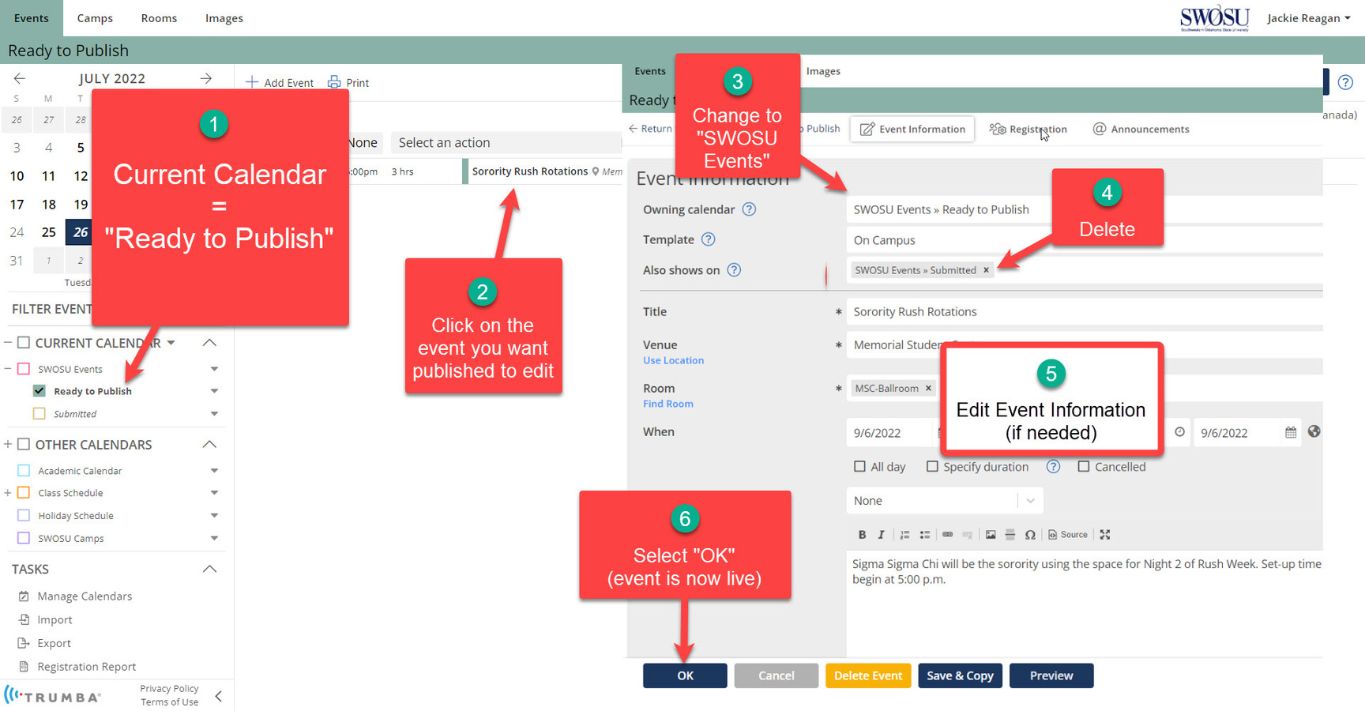1366x711 pixels.
Task: Switch the editor to Source view
Action: click(x=1068, y=535)
